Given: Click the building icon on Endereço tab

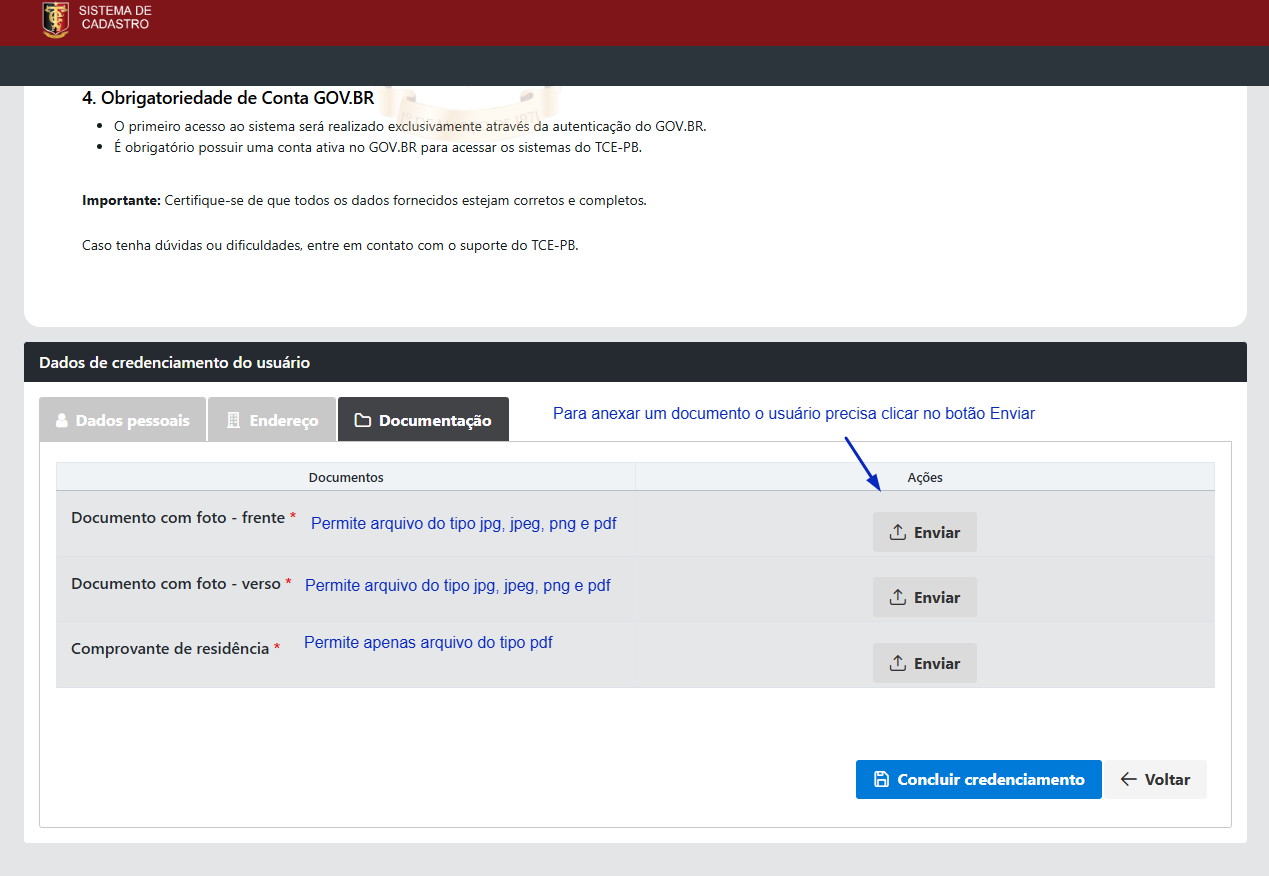Looking at the screenshot, I should tap(234, 421).
